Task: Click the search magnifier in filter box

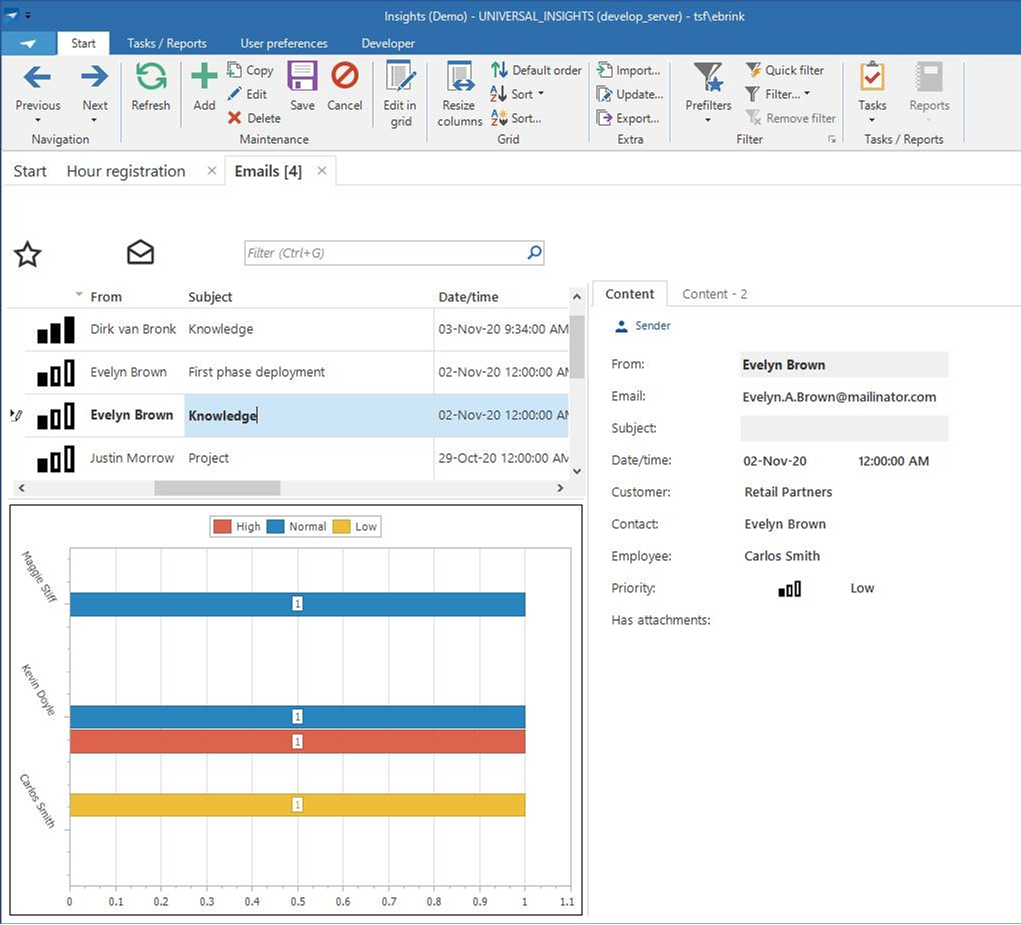Action: point(535,252)
